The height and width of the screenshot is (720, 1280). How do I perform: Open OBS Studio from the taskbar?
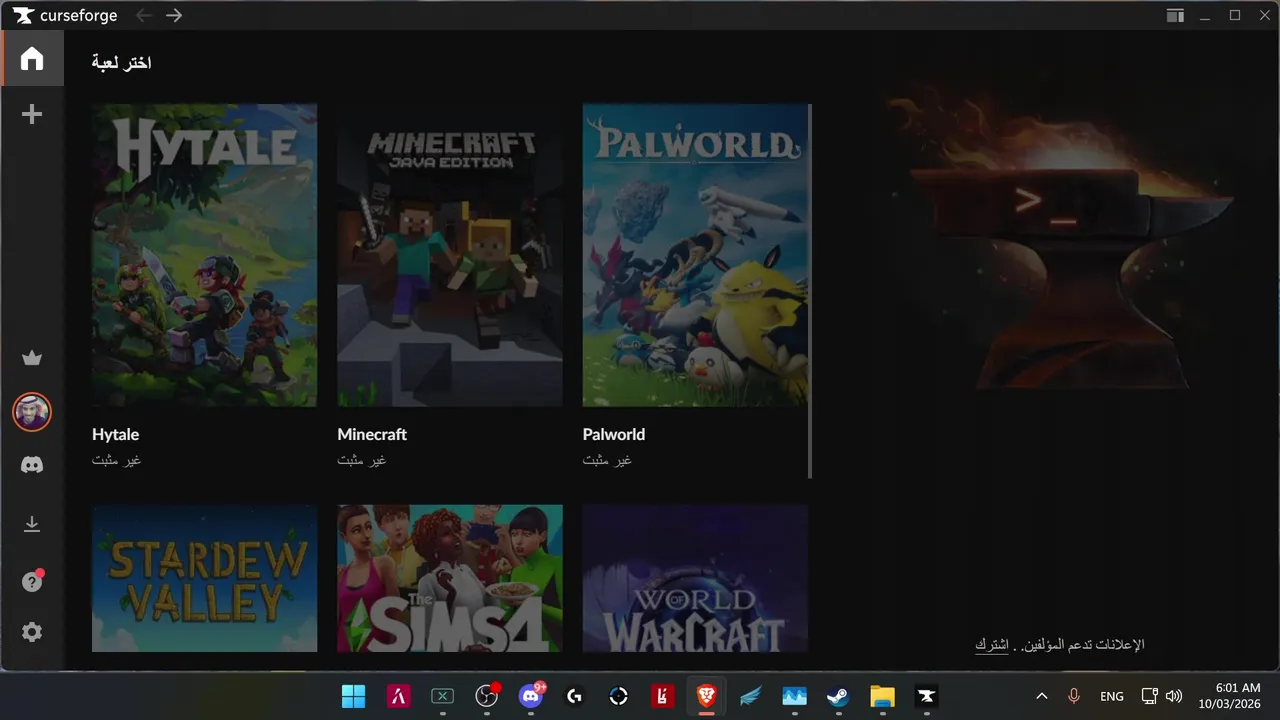pyautogui.click(x=486, y=696)
